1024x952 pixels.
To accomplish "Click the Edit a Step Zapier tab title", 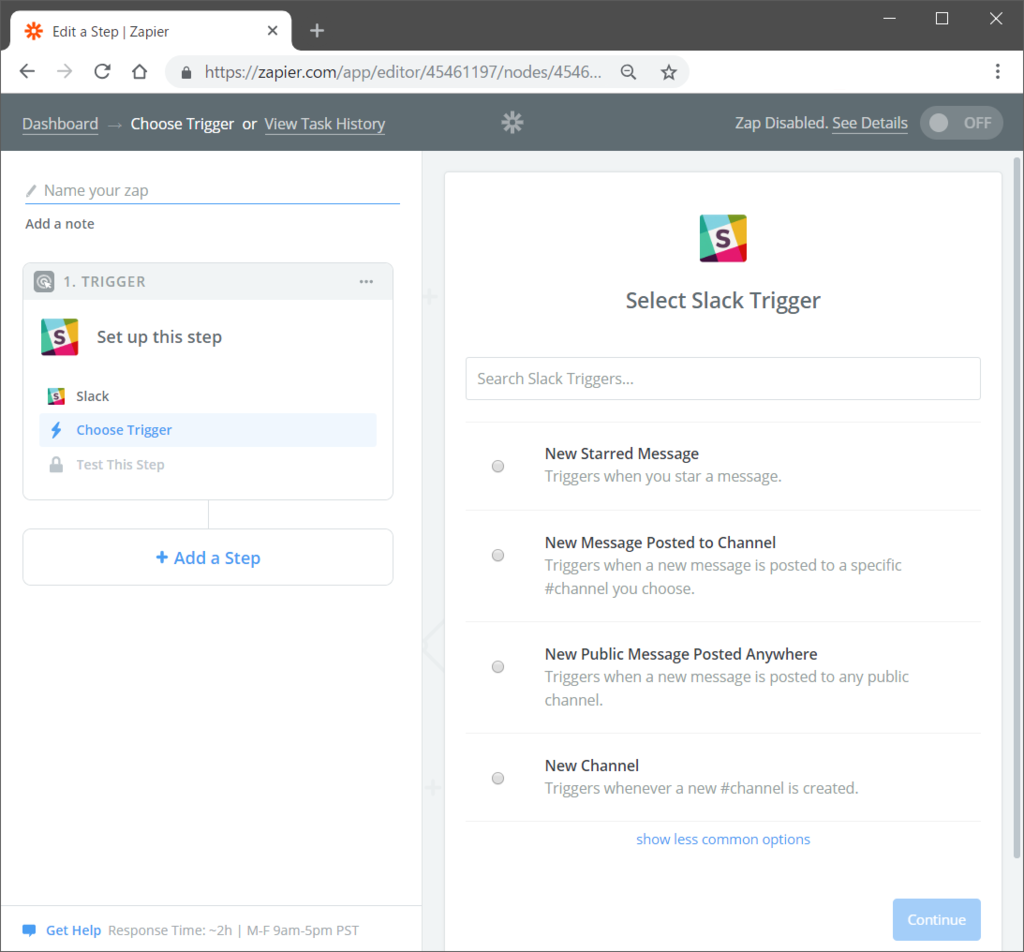I will point(110,31).
